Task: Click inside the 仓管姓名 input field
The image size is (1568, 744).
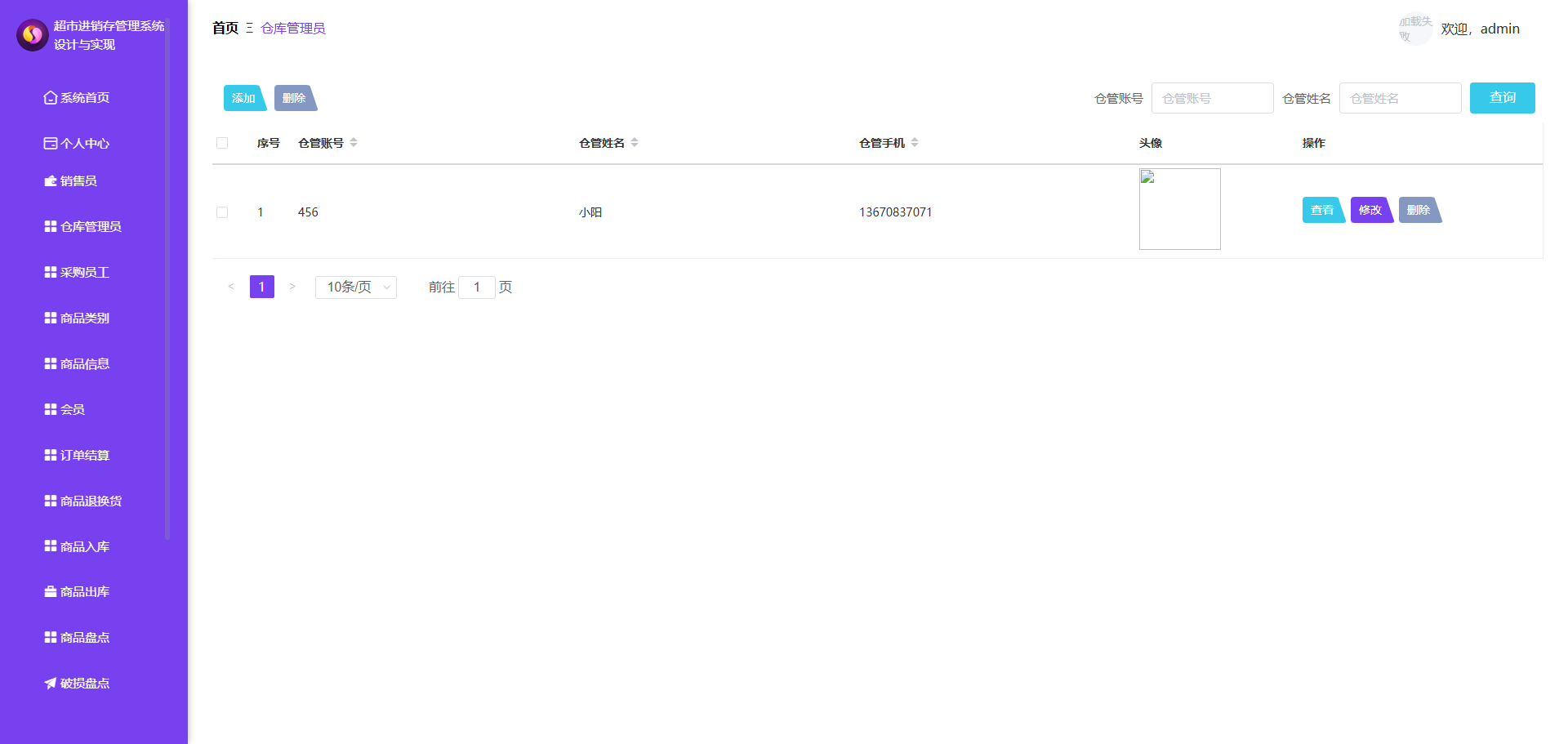Action: 1400,98
